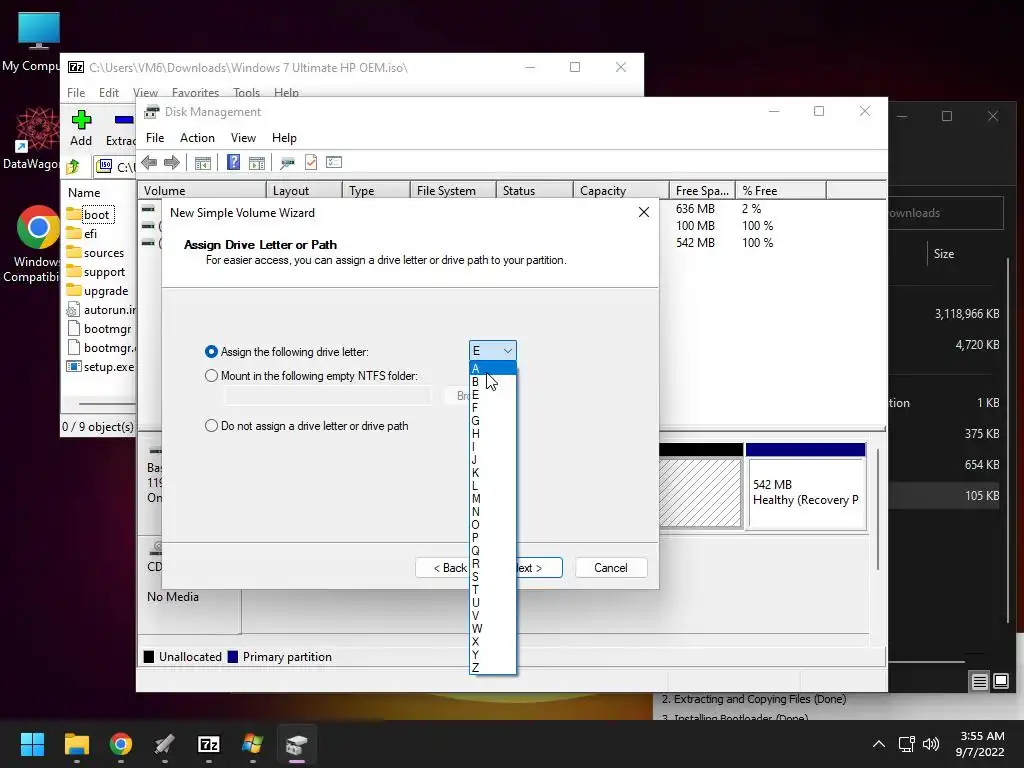Collapse the drive letter dropdown showing E

[493, 351]
